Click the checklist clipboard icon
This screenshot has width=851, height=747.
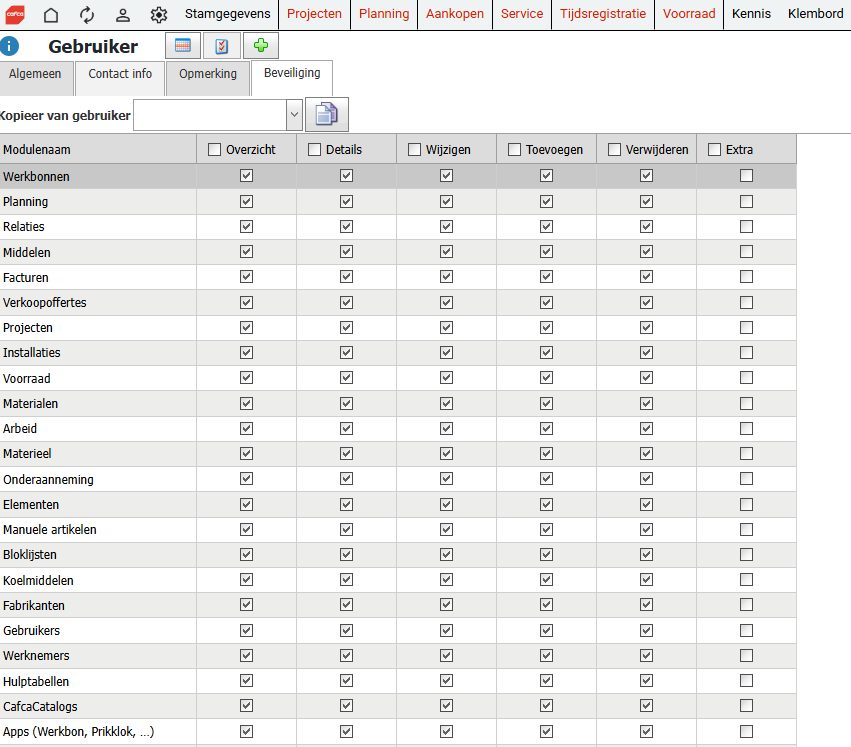click(221, 46)
